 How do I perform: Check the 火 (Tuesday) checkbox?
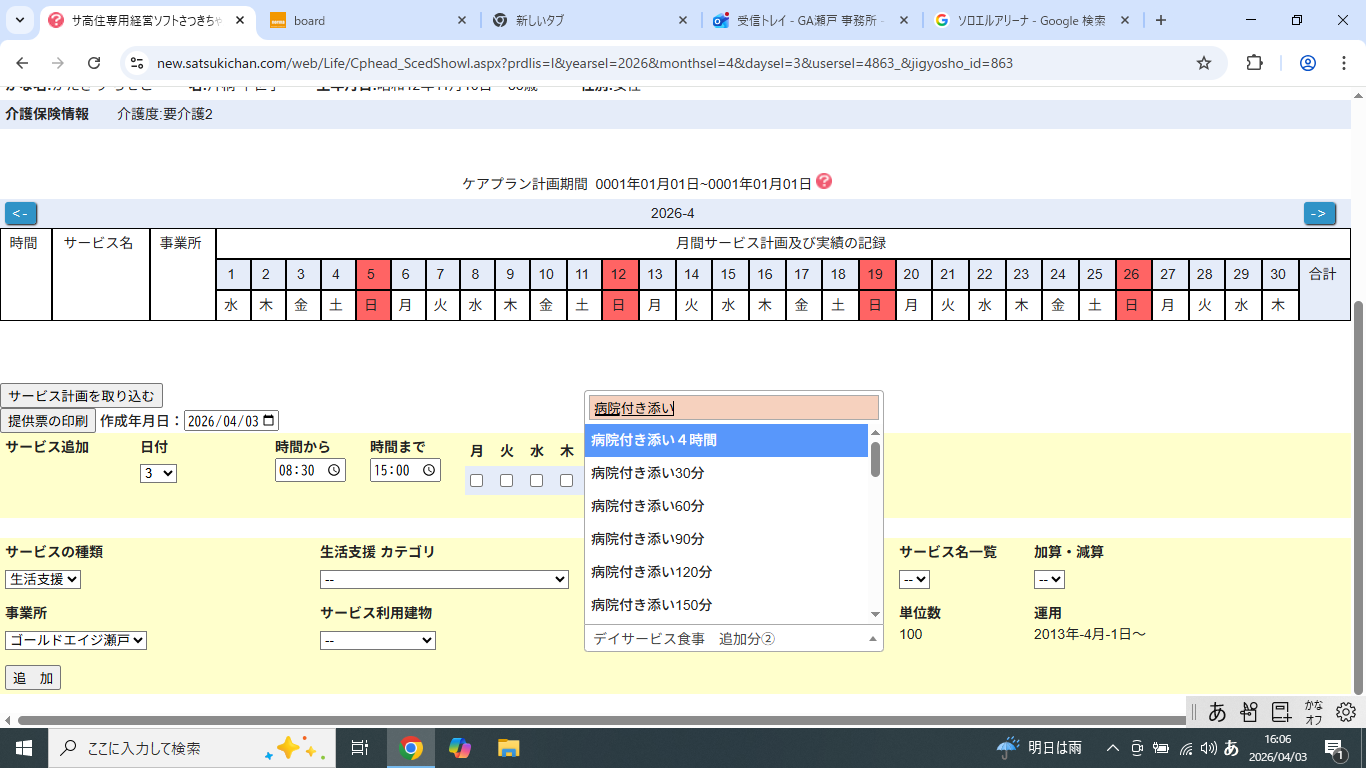506,481
